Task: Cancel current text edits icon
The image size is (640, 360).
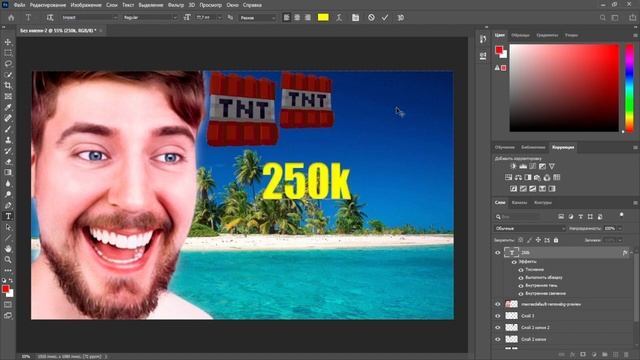Action: [371, 18]
